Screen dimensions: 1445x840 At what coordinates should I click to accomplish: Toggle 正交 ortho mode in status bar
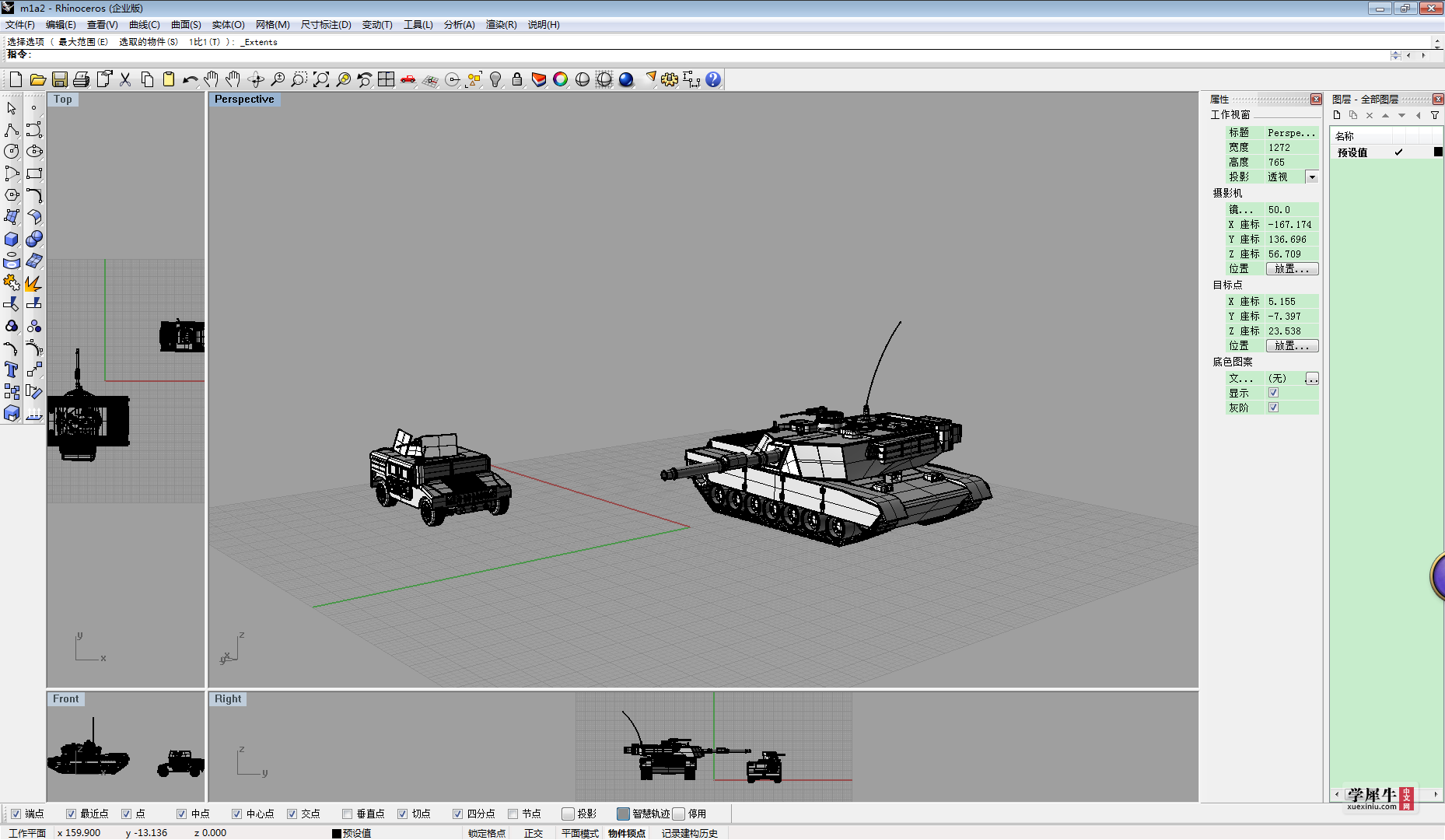pos(534,833)
